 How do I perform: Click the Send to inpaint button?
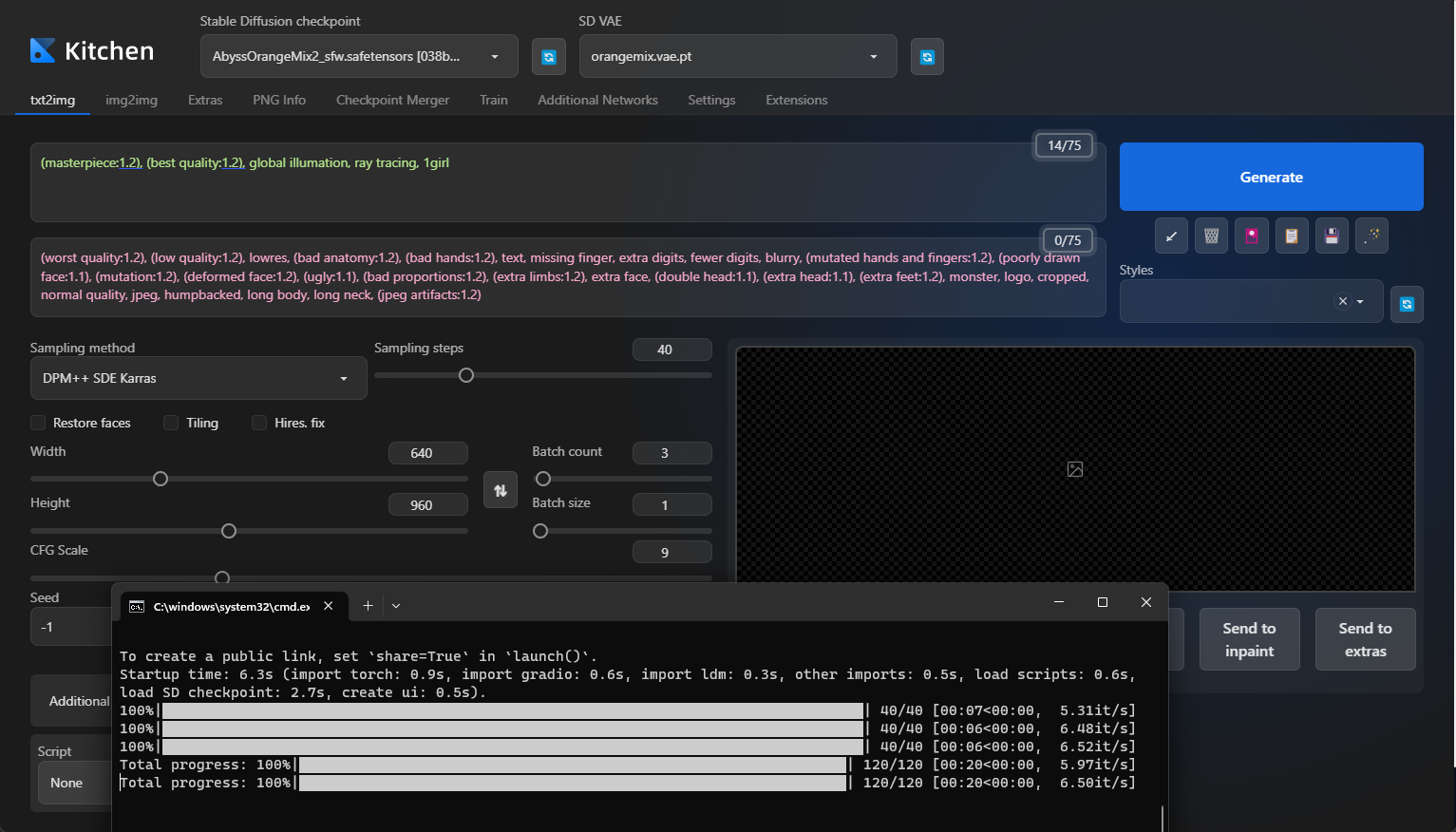click(1249, 639)
